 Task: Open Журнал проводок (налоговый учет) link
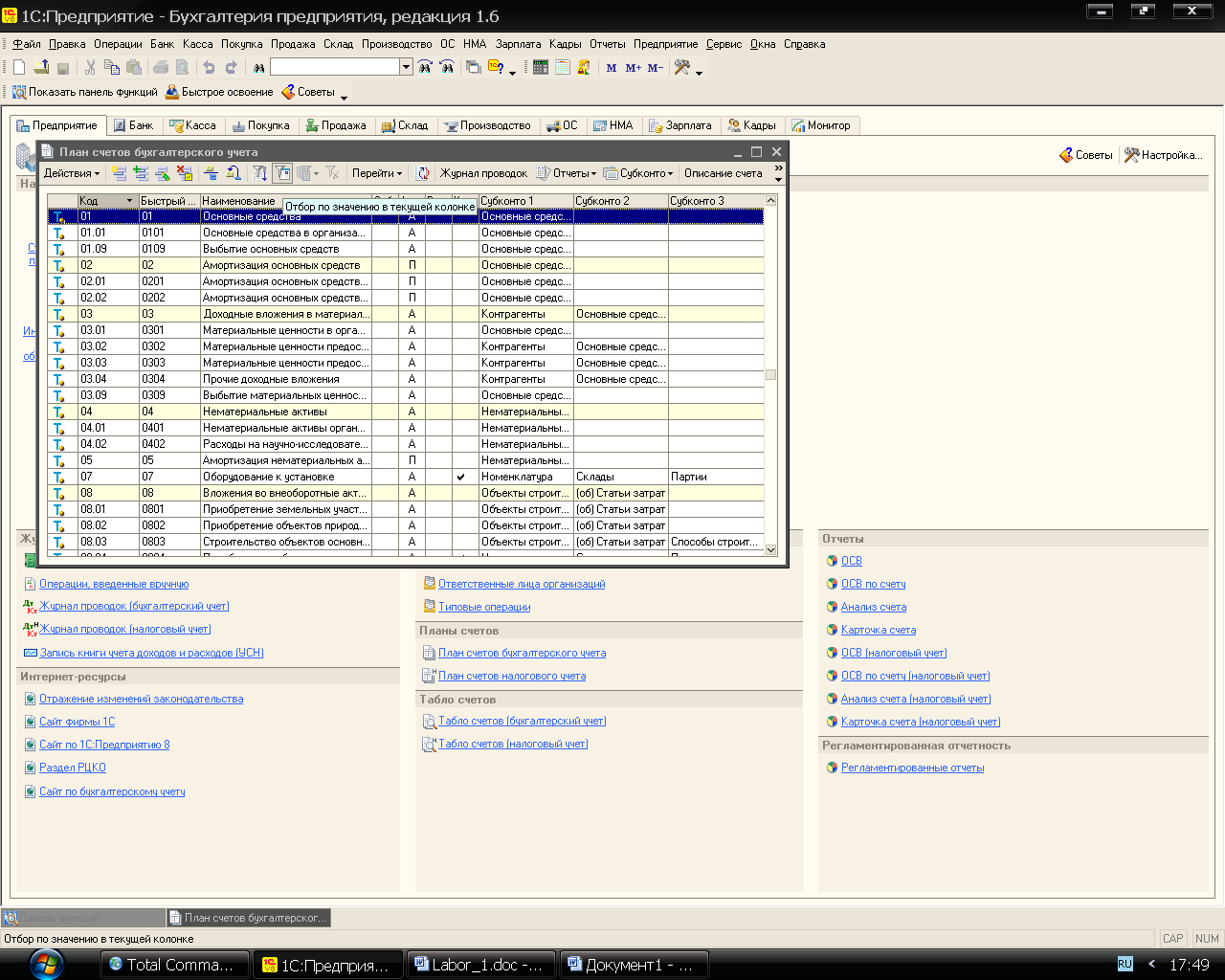pyautogui.click(x=124, y=630)
